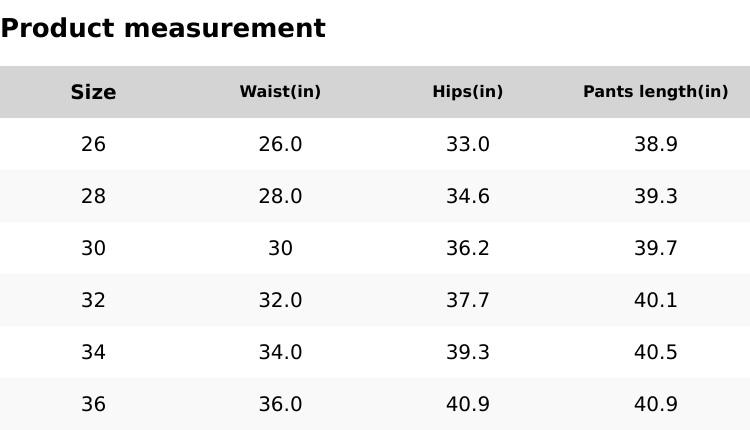Click the Product measurement heading

click(163, 28)
